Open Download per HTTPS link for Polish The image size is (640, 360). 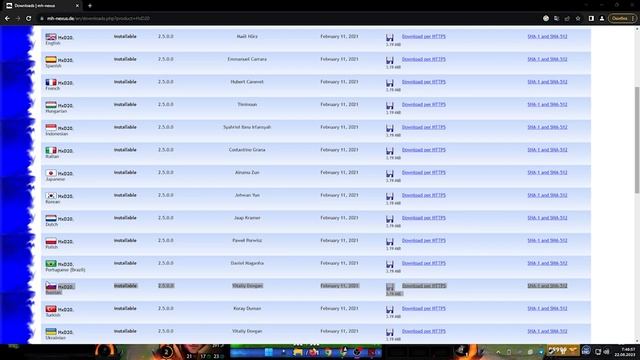click(424, 240)
